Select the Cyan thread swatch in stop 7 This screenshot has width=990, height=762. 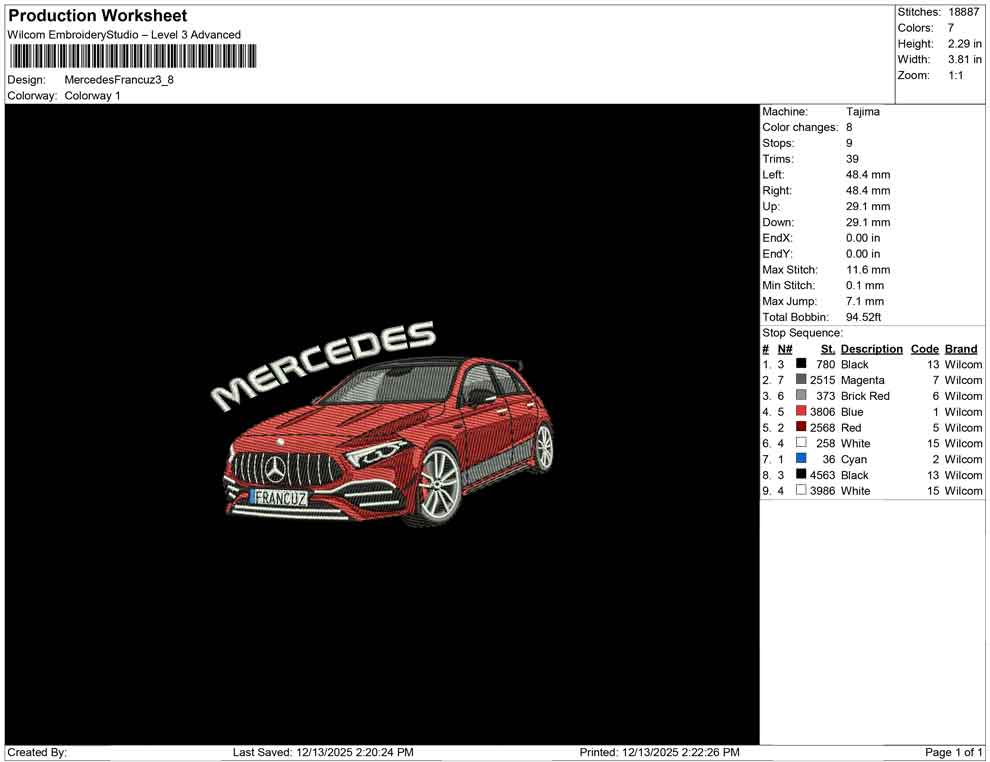click(799, 459)
